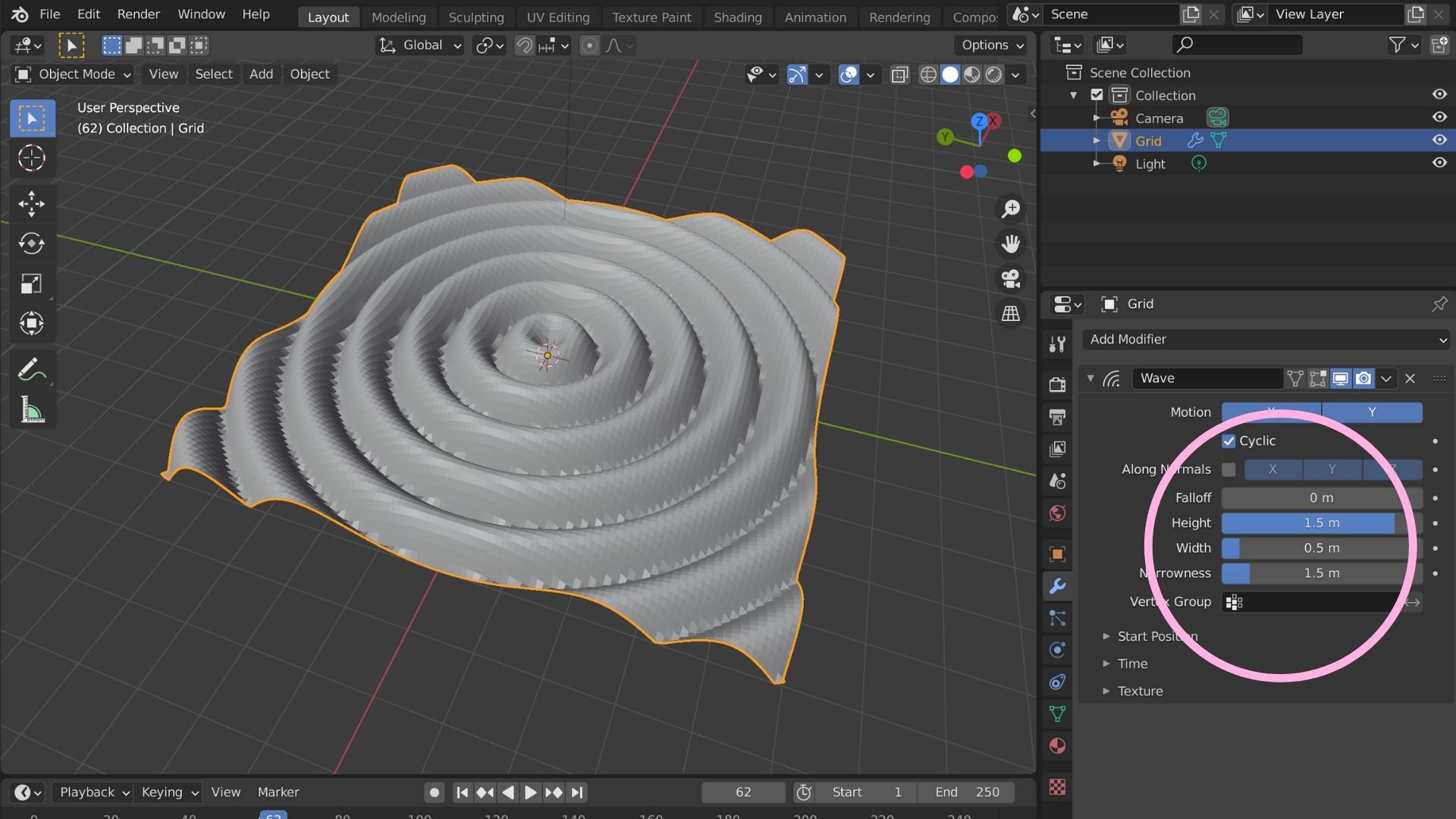Open the Material Properties tab
The width and height of the screenshot is (1456, 819).
point(1057,745)
